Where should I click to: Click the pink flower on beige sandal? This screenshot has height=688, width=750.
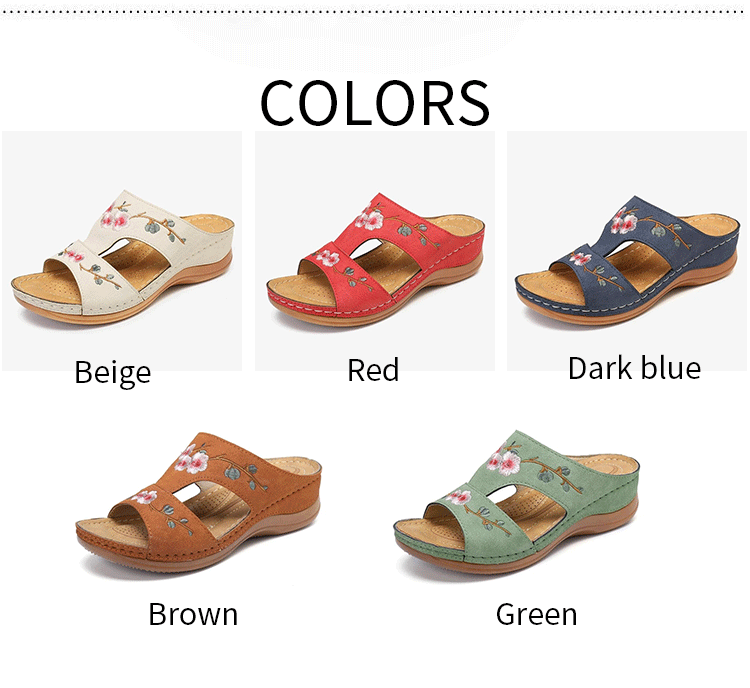115,217
